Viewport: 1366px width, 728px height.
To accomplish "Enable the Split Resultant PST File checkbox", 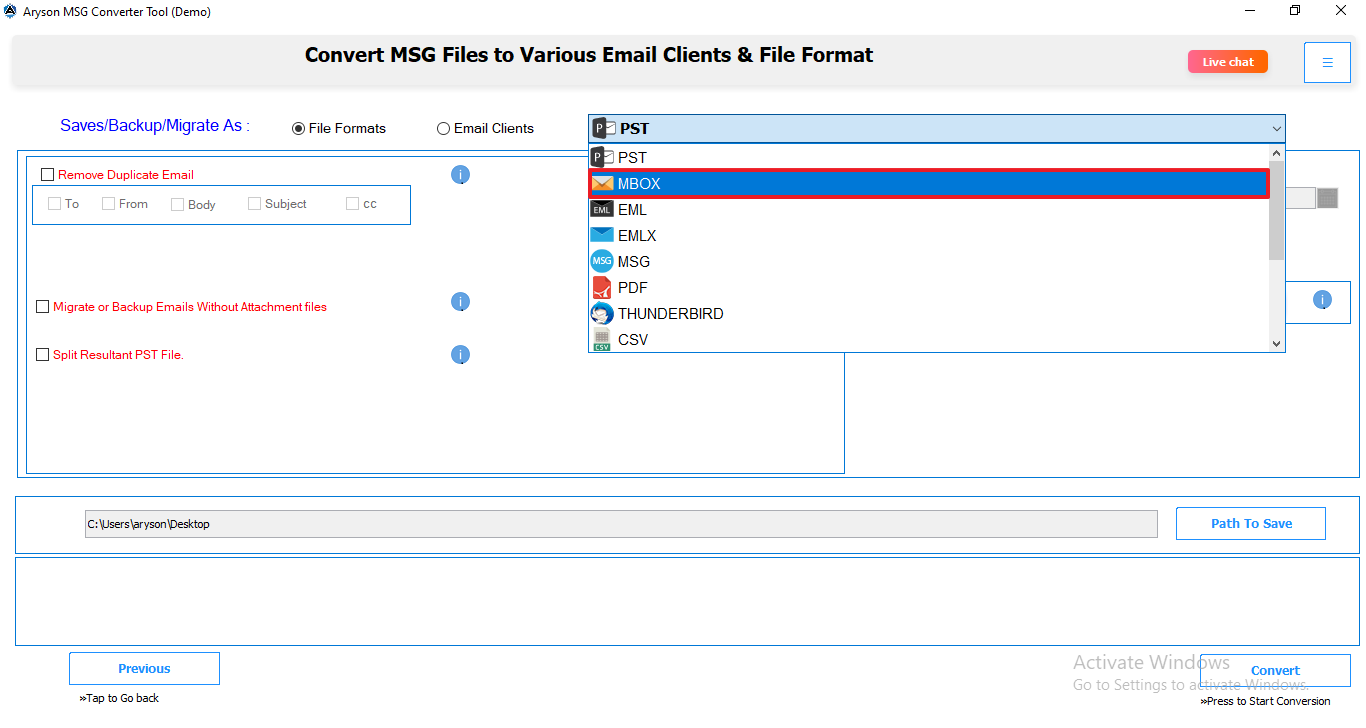I will [x=42, y=354].
